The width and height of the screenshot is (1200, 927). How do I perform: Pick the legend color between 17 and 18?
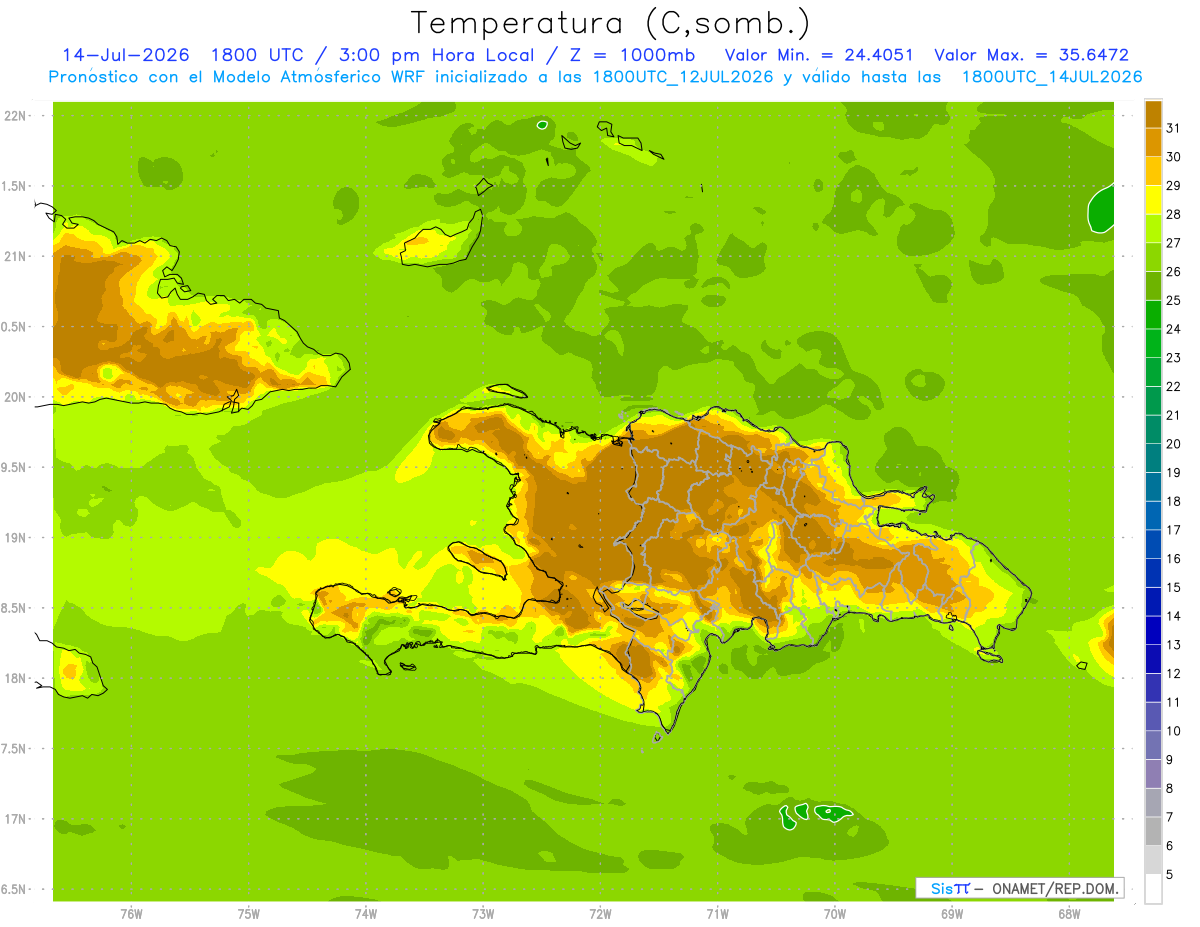click(1153, 516)
